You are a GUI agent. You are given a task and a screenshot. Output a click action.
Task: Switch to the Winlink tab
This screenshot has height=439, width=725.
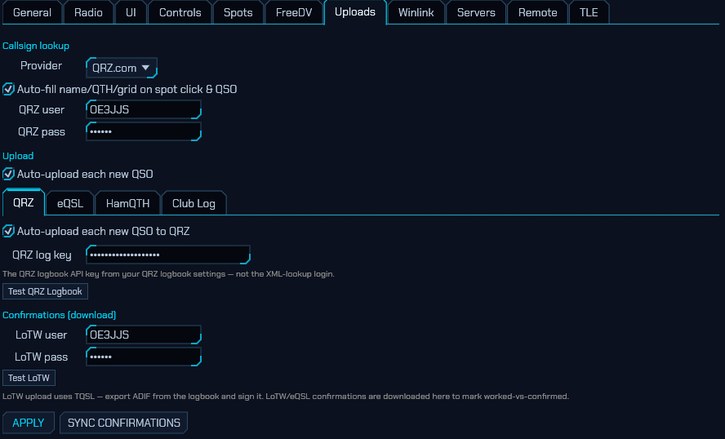[416, 12]
